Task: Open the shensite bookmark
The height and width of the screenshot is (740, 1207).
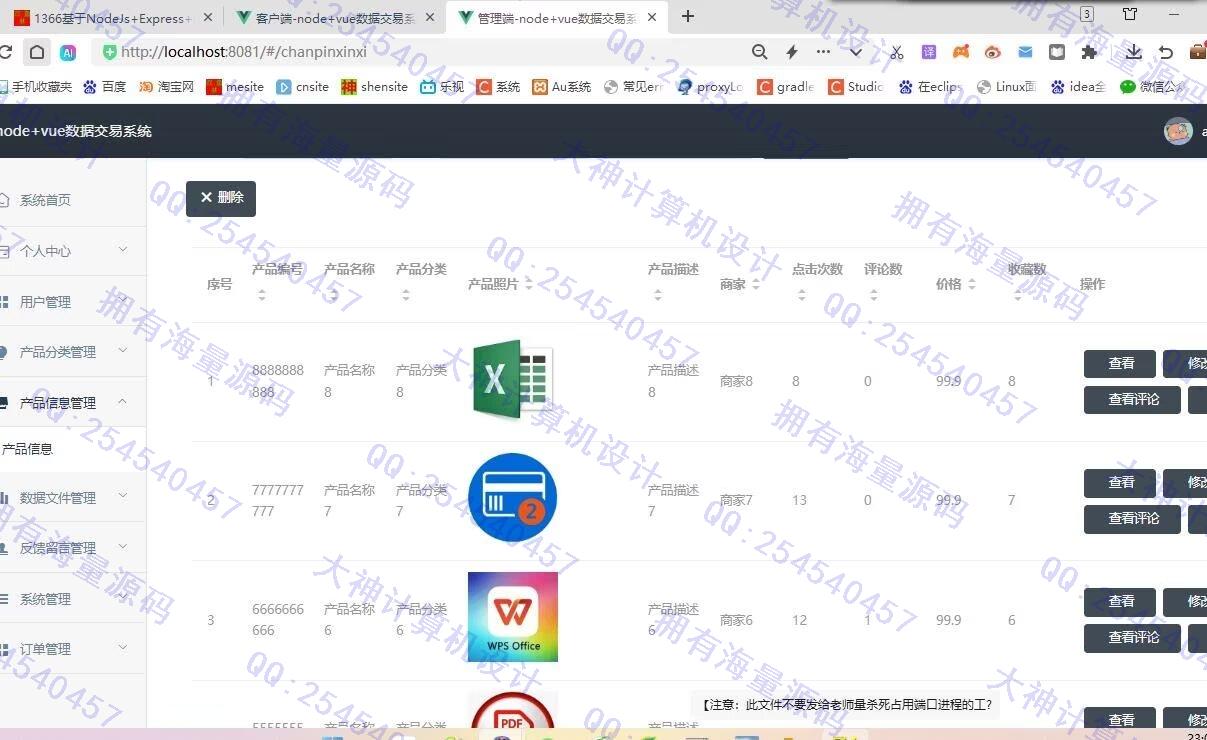Action: pyautogui.click(x=375, y=87)
